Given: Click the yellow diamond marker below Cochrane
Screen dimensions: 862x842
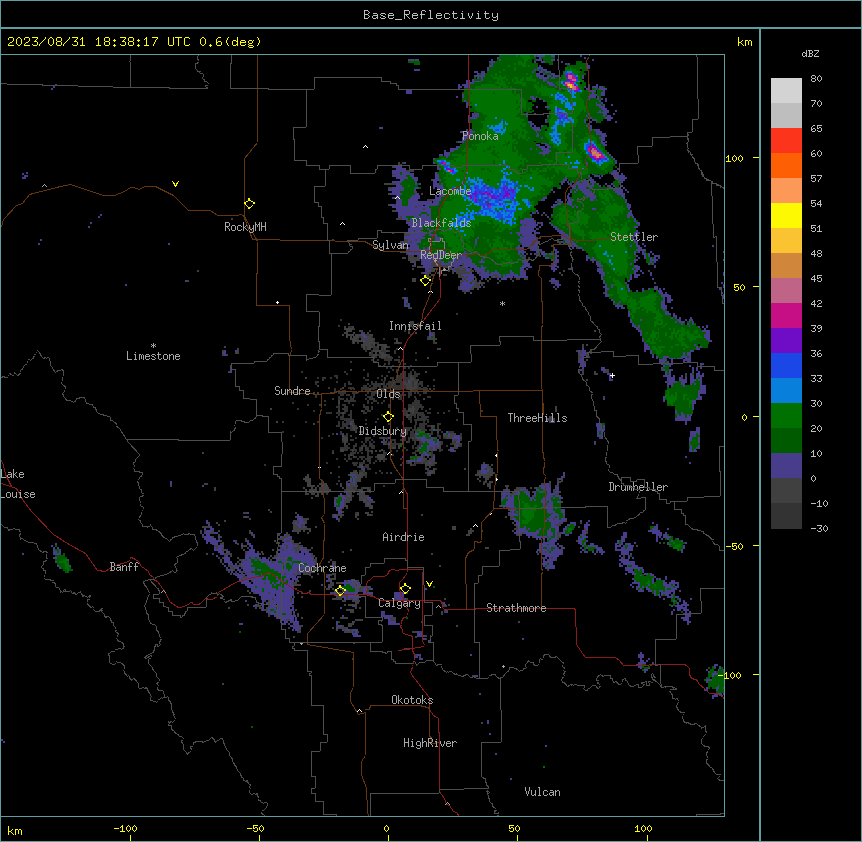Looking at the screenshot, I should pyautogui.click(x=340, y=590).
